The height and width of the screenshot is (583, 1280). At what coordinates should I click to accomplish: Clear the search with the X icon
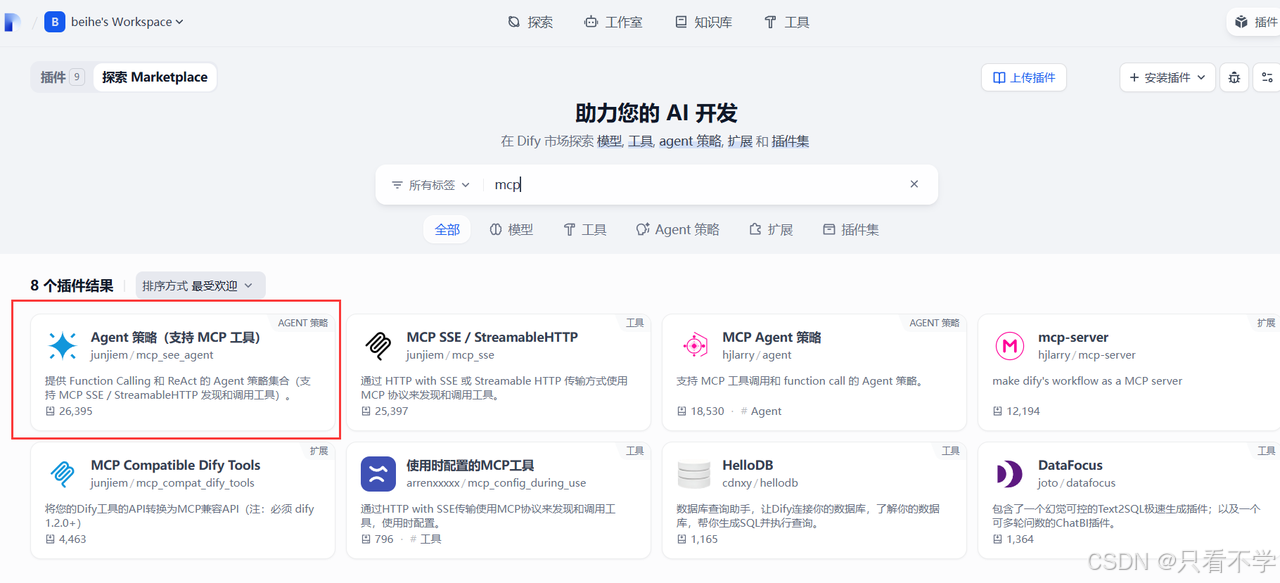[x=914, y=184]
